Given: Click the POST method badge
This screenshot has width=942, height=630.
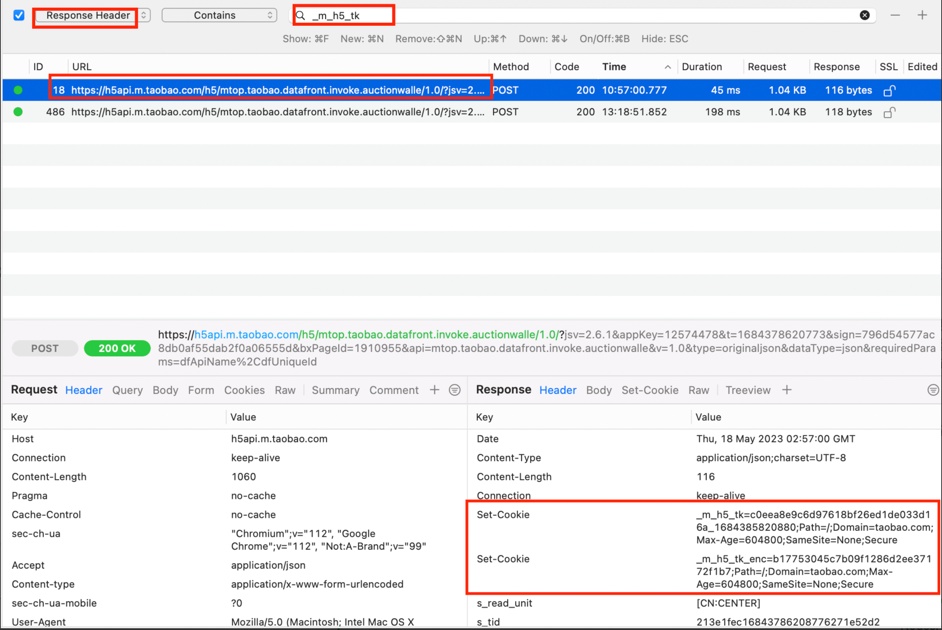Looking at the screenshot, I should pos(45,348).
